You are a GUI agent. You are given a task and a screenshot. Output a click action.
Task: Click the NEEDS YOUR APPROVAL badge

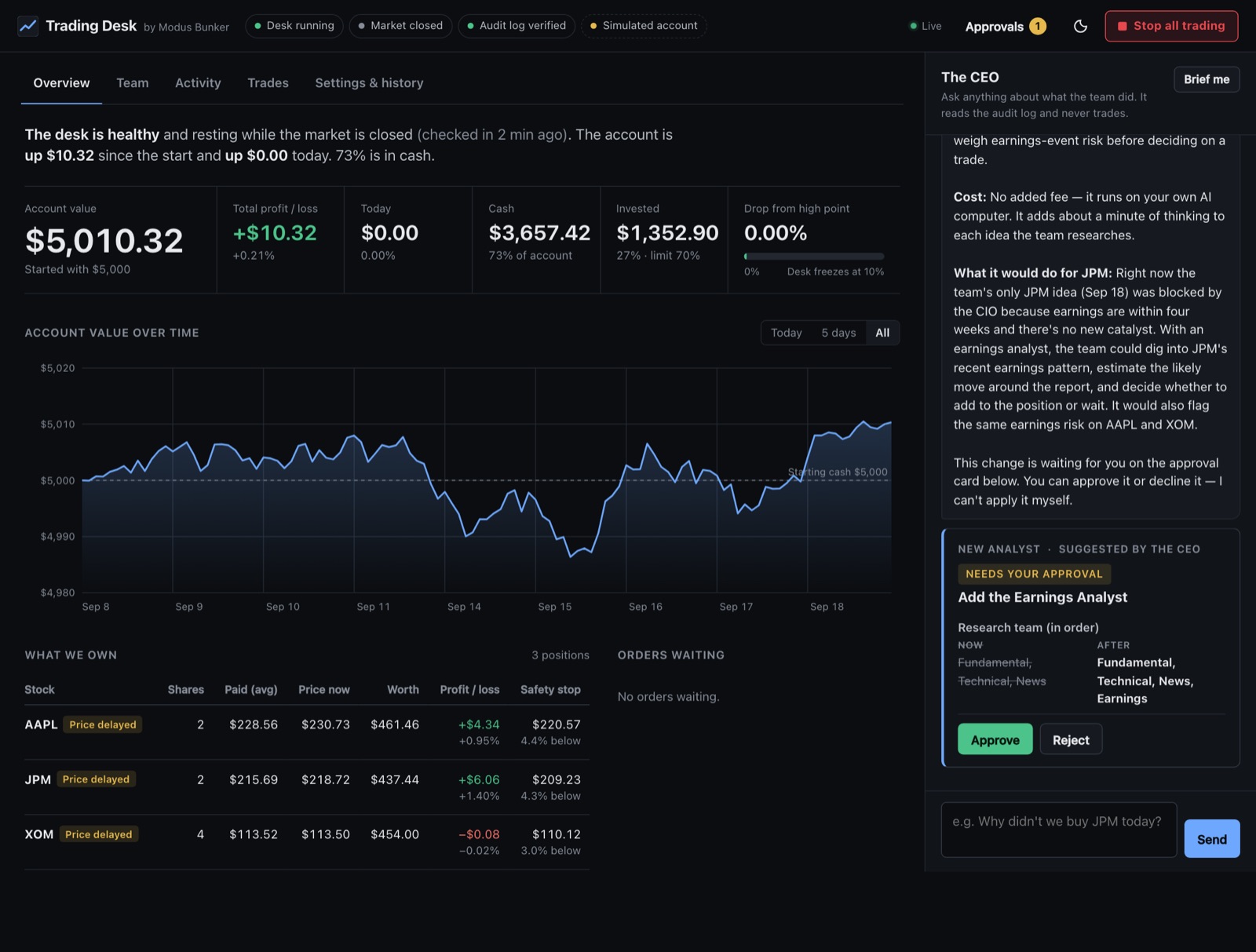[x=1034, y=574]
